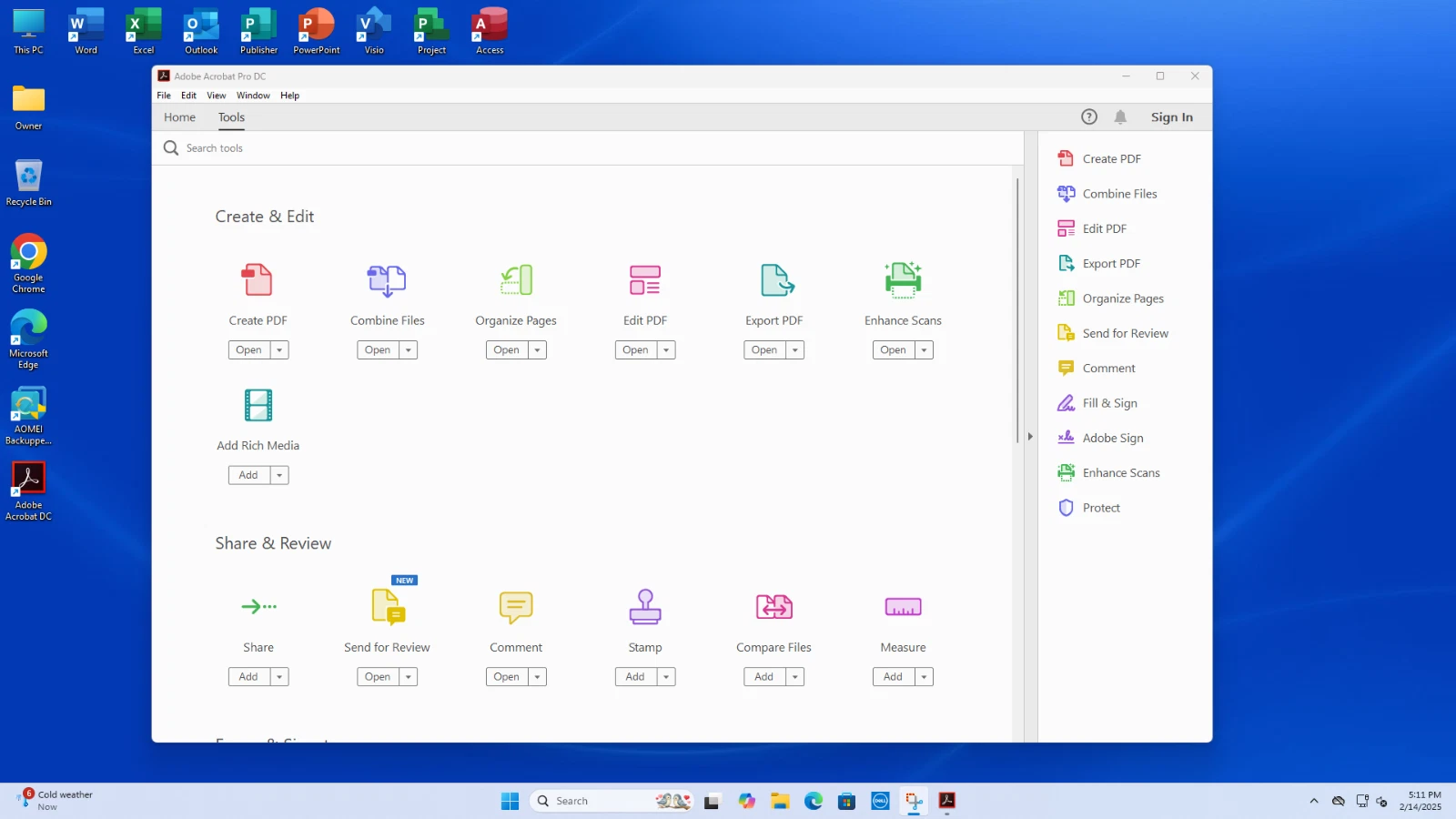Open the Help question mark icon
The width and height of the screenshot is (1456, 819).
1089,116
